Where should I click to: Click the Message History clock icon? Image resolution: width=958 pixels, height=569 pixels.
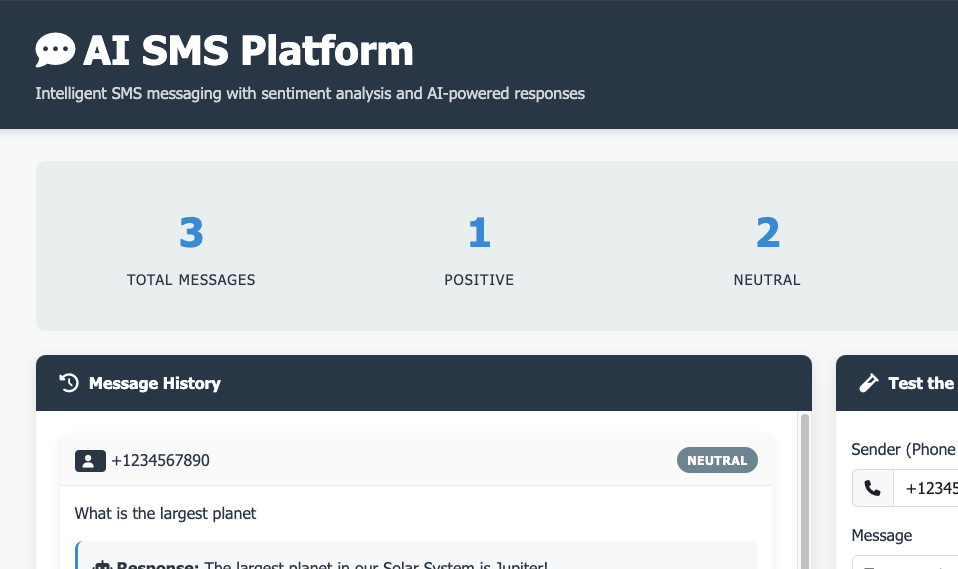coord(69,383)
